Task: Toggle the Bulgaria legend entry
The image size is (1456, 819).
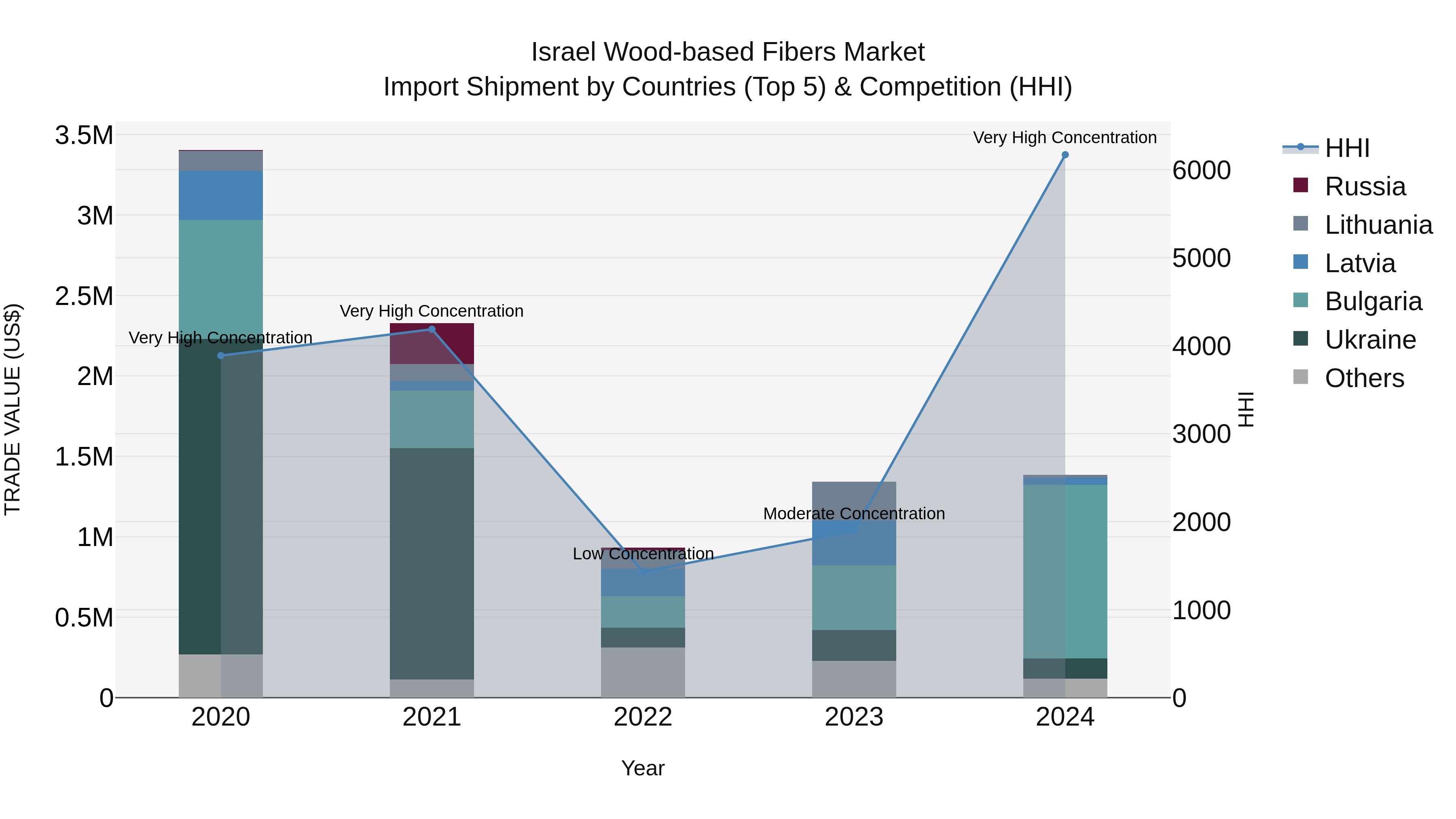Action: [x=1357, y=301]
